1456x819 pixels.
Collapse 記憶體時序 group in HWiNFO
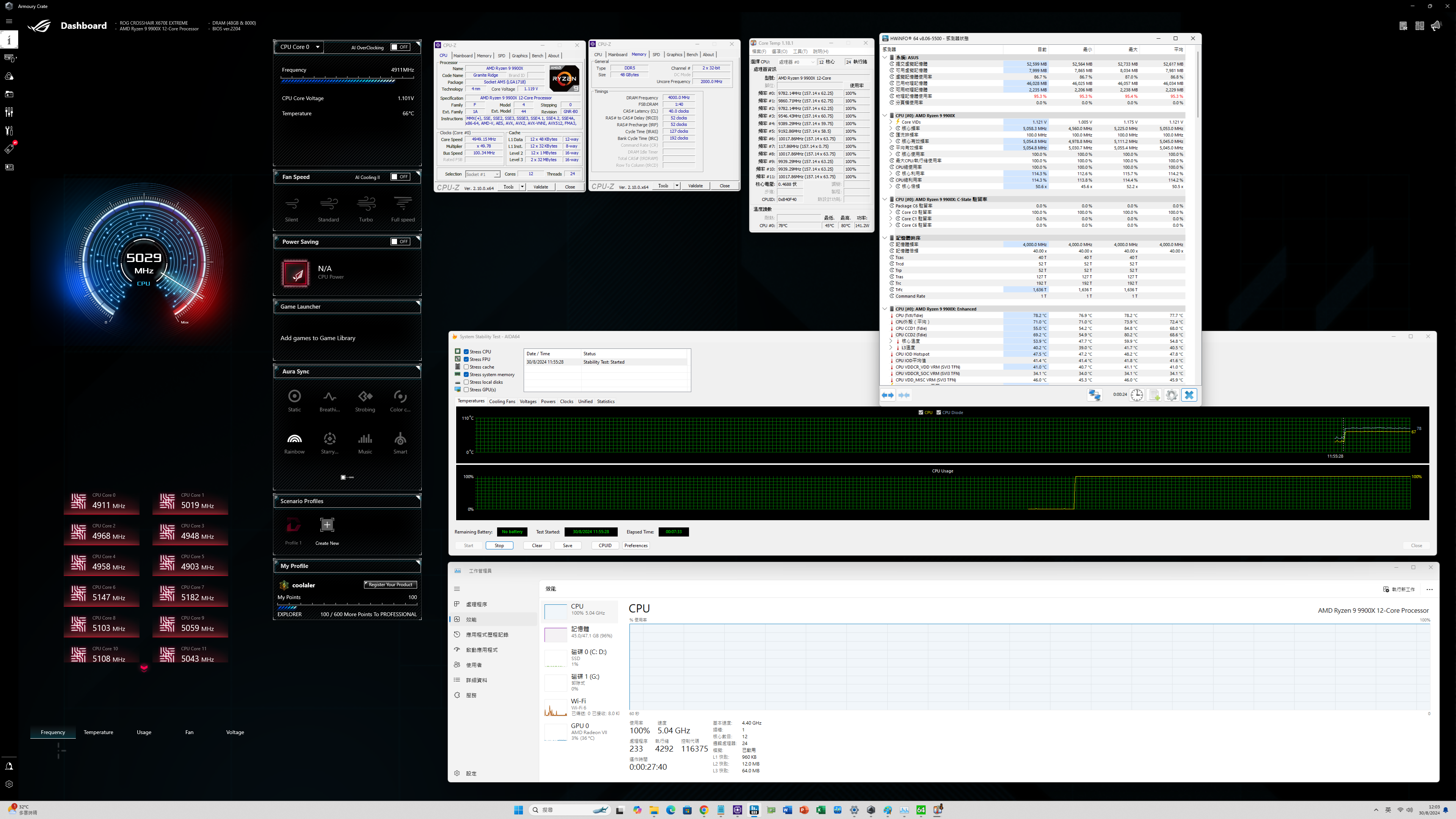(x=885, y=238)
